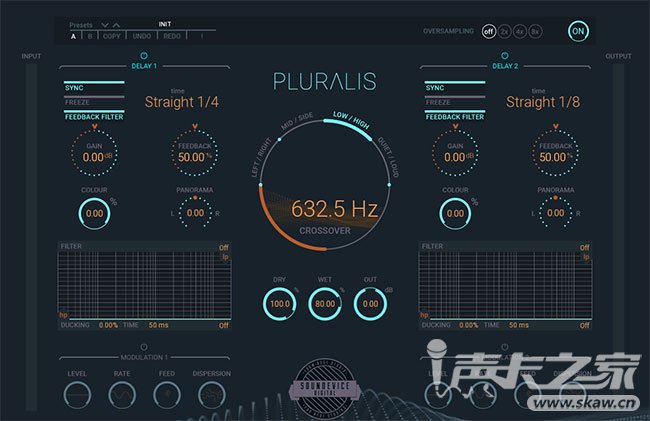Select LEFT / RIGHT split mode
The image size is (650, 421).
click(x=261, y=157)
